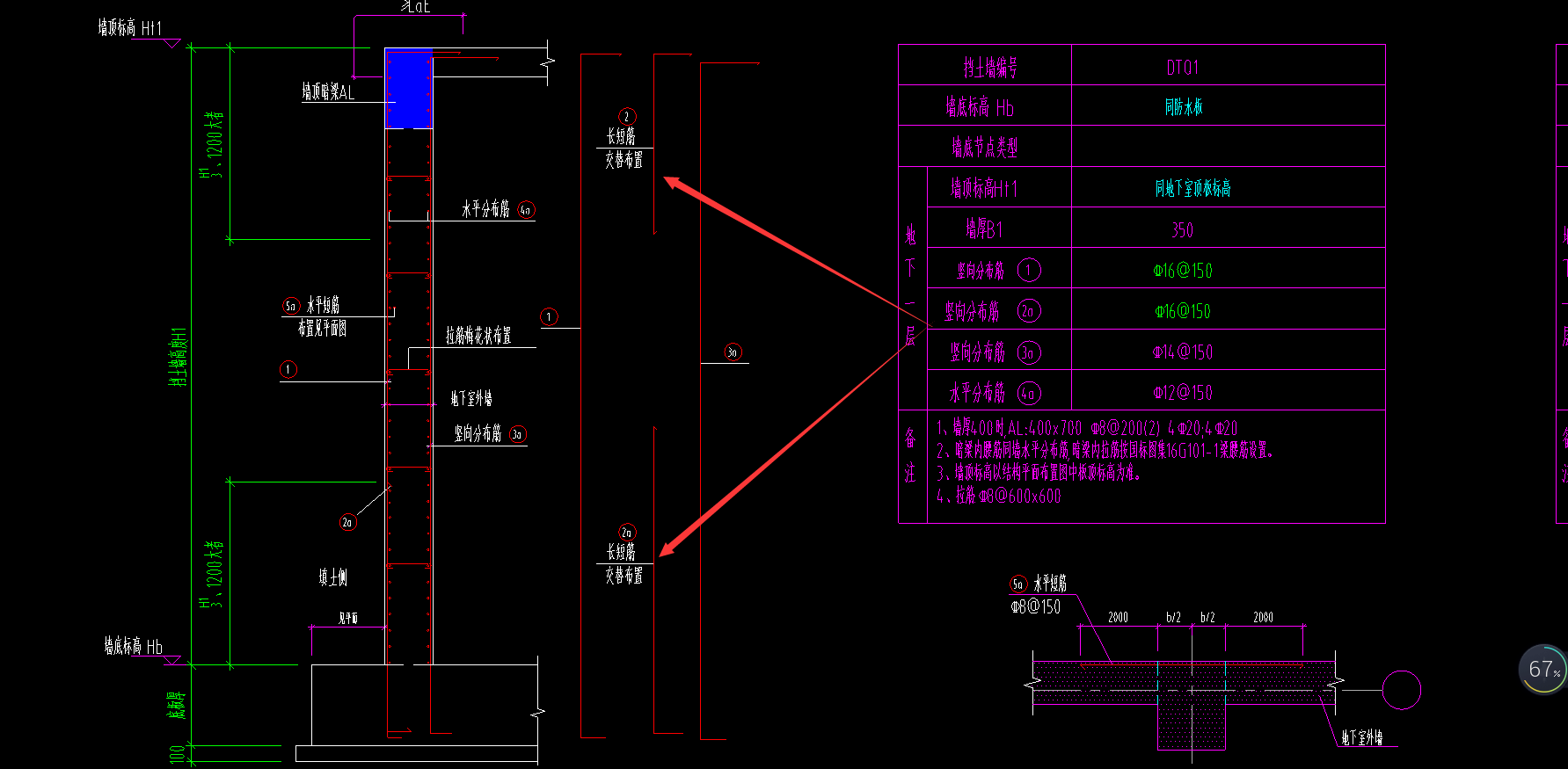The width and height of the screenshot is (1568, 769).
Task: Click the '墙底节点类型' table cell
Action: coord(984,147)
